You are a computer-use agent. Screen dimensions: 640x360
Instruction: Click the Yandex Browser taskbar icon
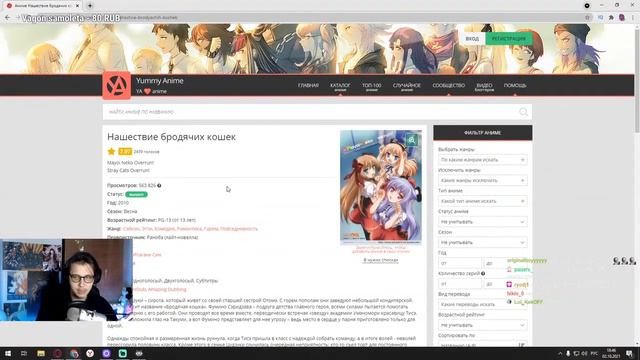pyautogui.click(x=90, y=353)
